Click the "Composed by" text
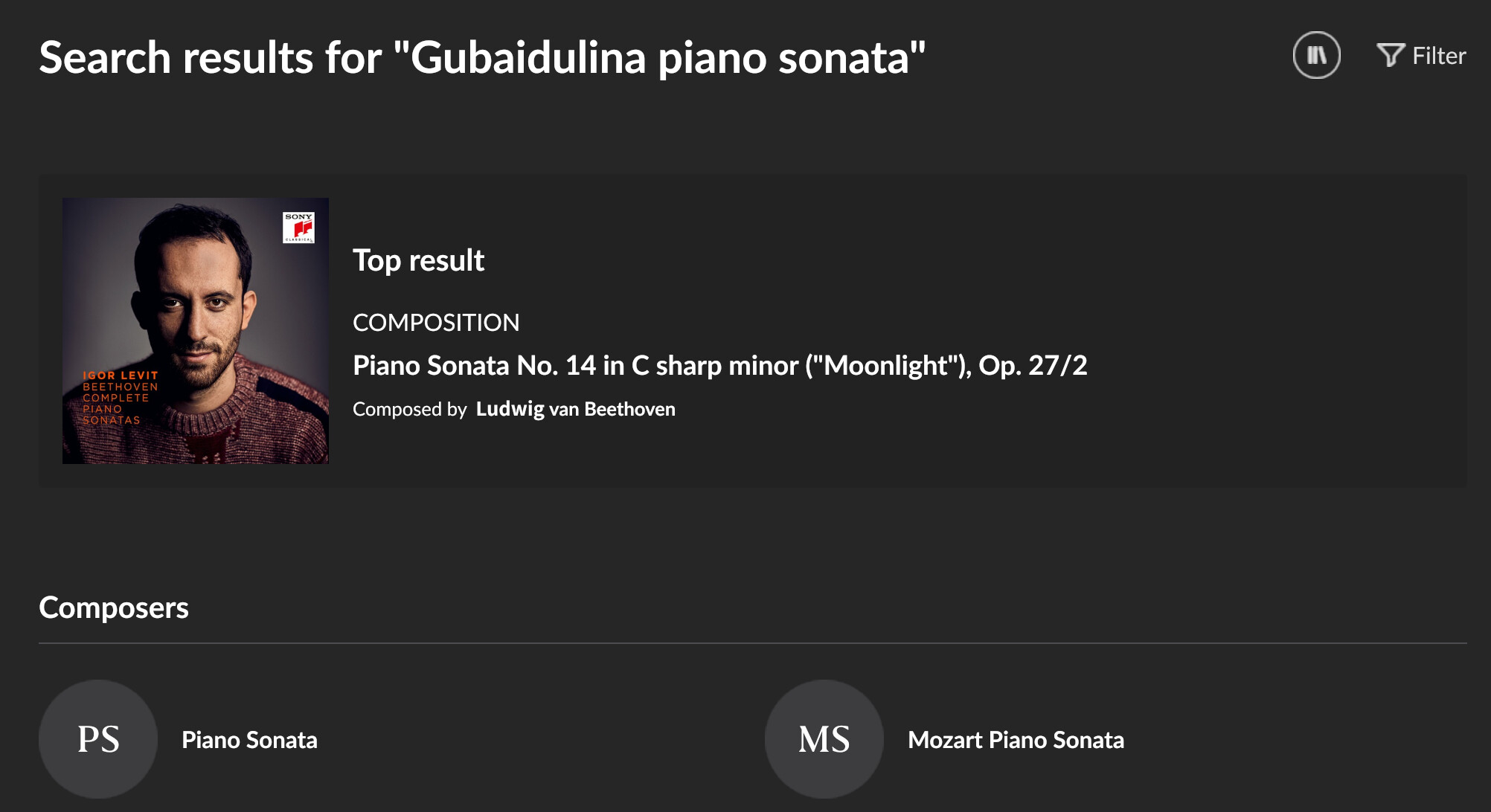Screen dimensions: 1491x812 tap(409, 409)
